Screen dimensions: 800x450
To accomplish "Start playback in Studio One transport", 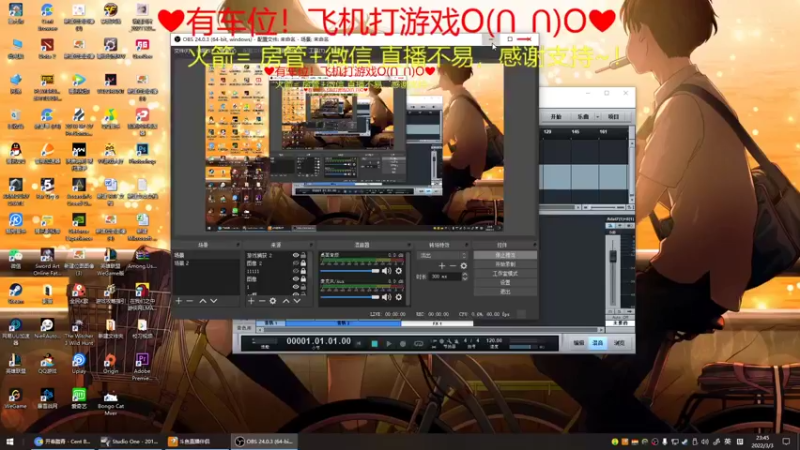I will pos(389,344).
